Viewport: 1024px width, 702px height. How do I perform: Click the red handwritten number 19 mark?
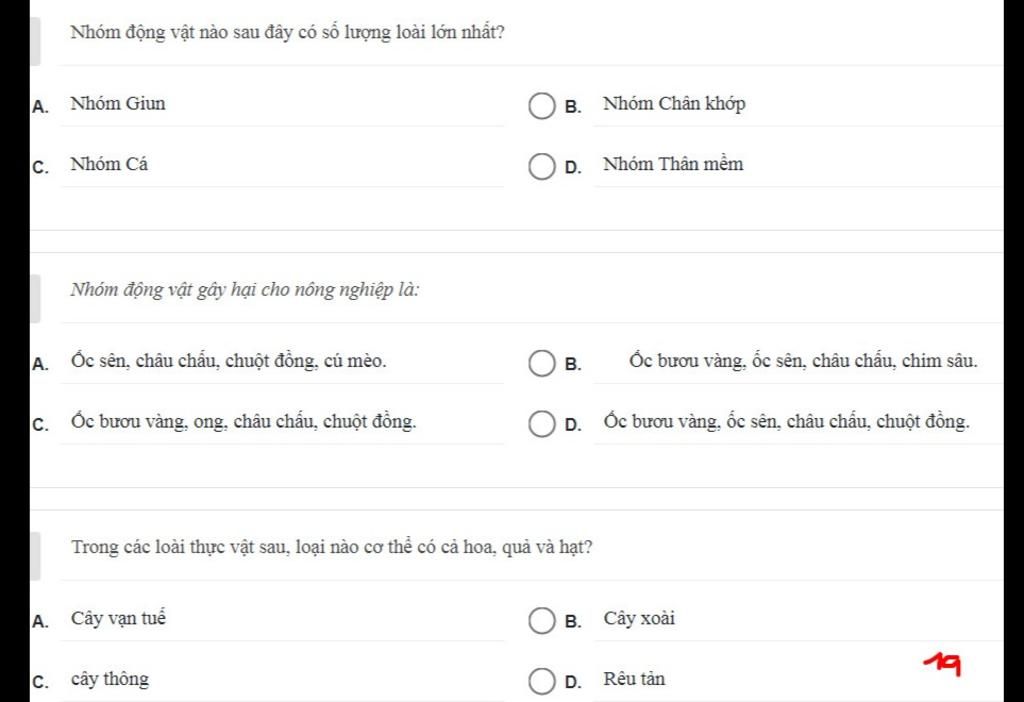(942, 663)
